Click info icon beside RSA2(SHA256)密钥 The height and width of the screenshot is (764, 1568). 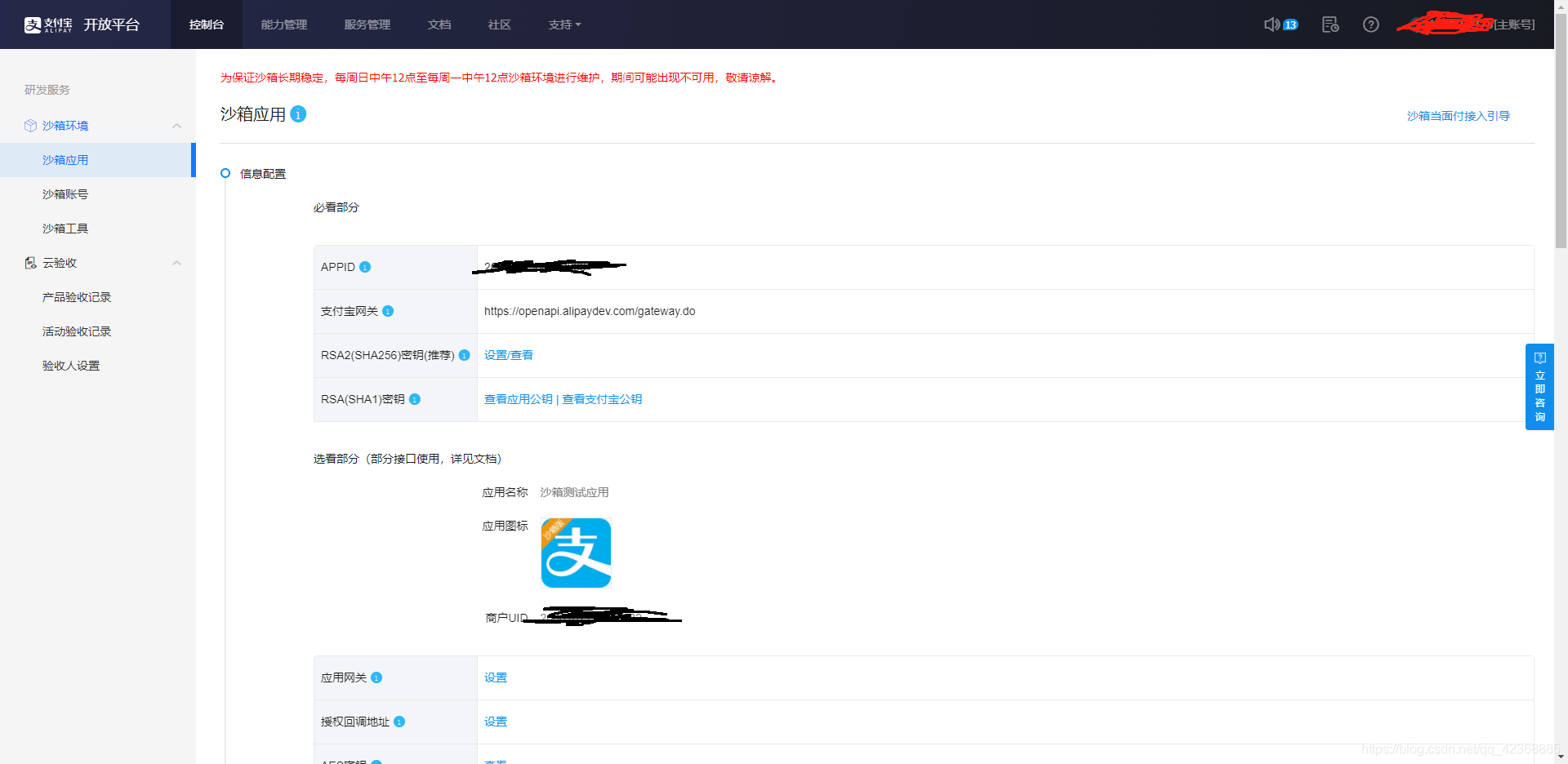[x=464, y=355]
